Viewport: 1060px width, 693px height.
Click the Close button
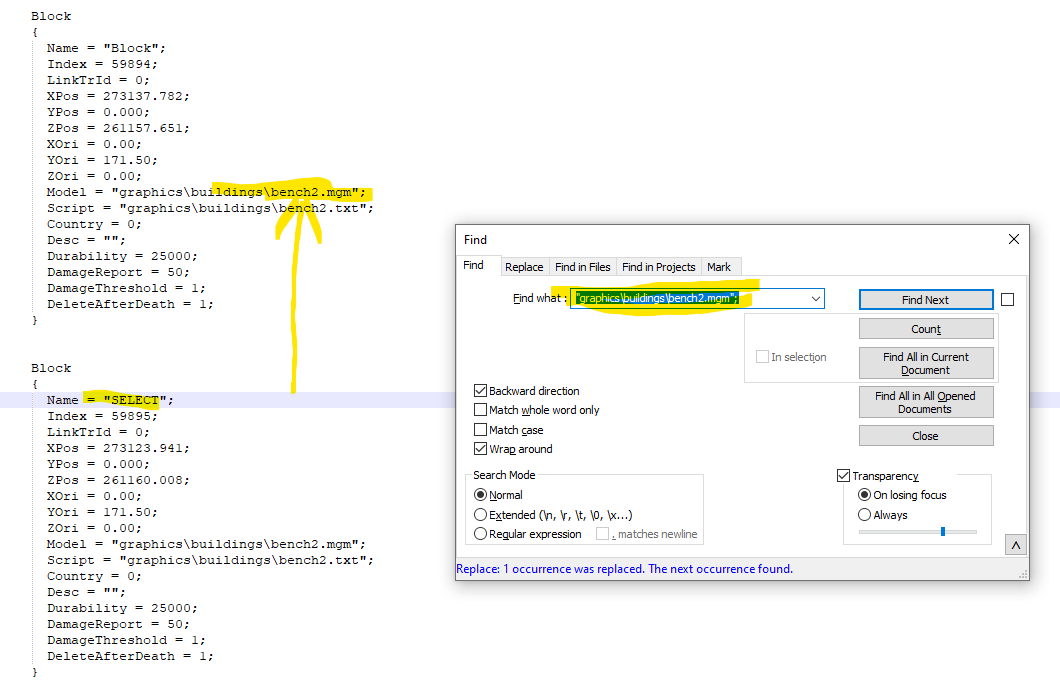(925, 436)
